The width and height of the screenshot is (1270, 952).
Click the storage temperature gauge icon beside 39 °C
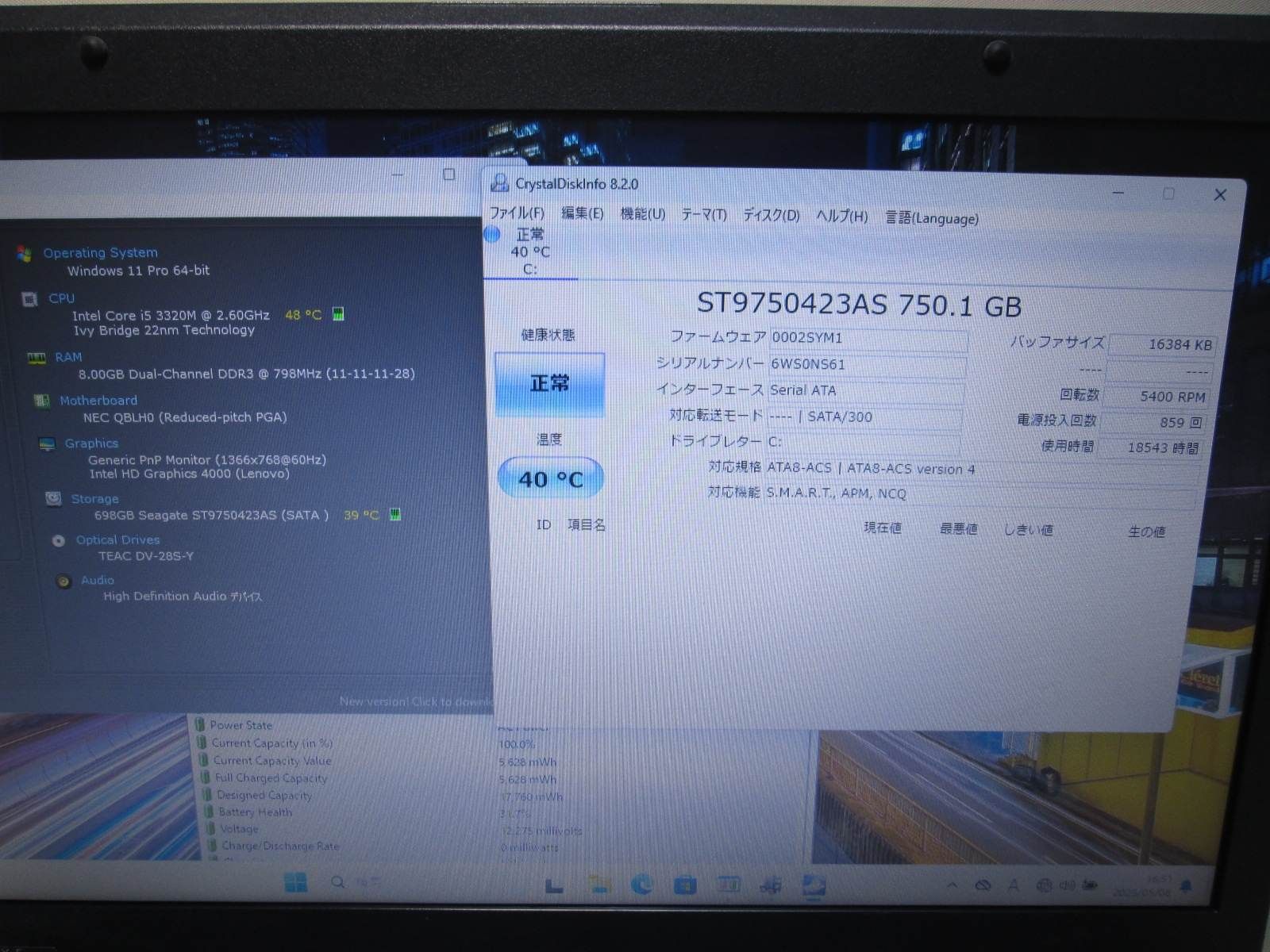395,515
